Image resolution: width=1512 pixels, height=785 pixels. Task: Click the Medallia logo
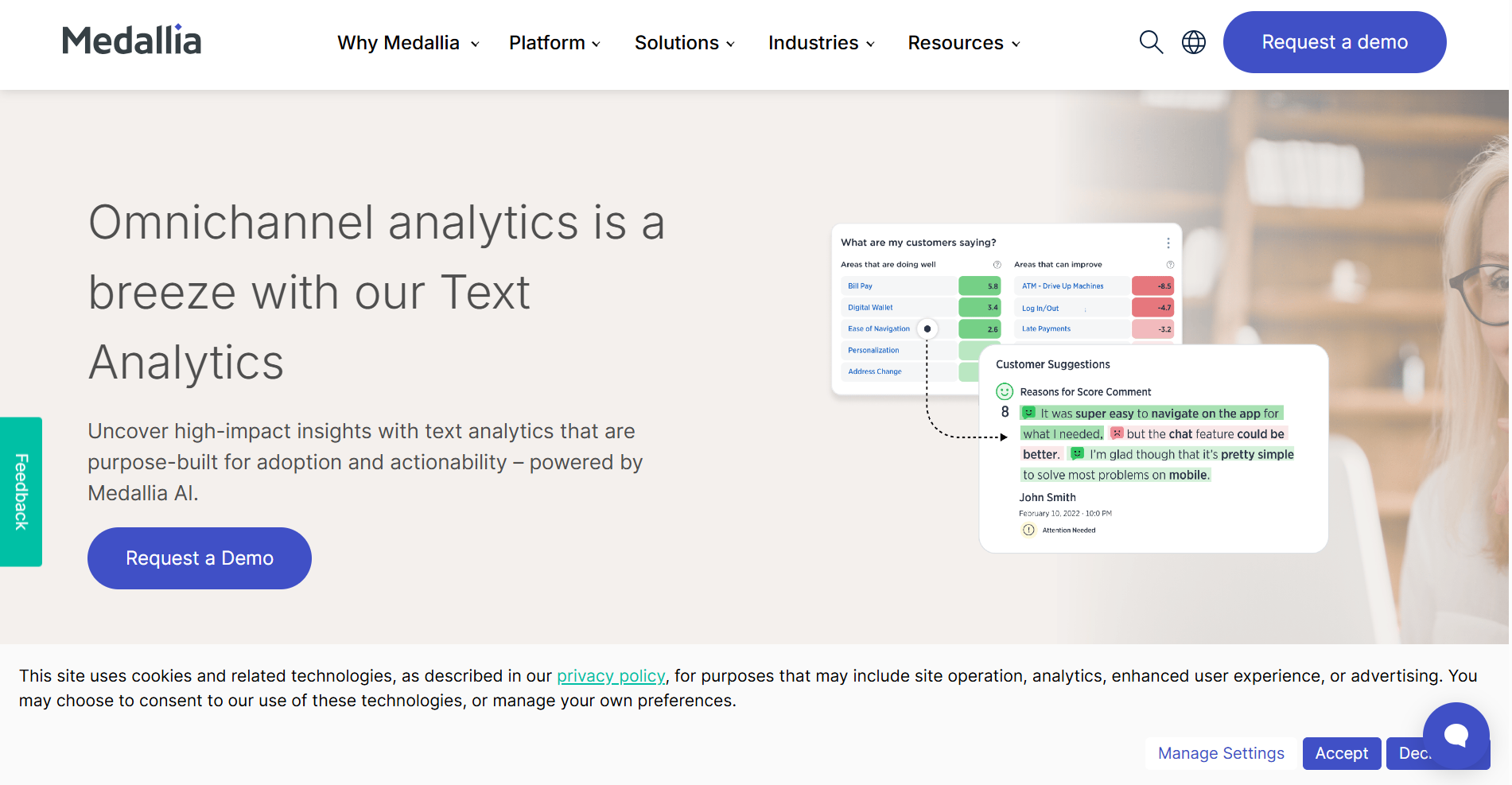(132, 41)
